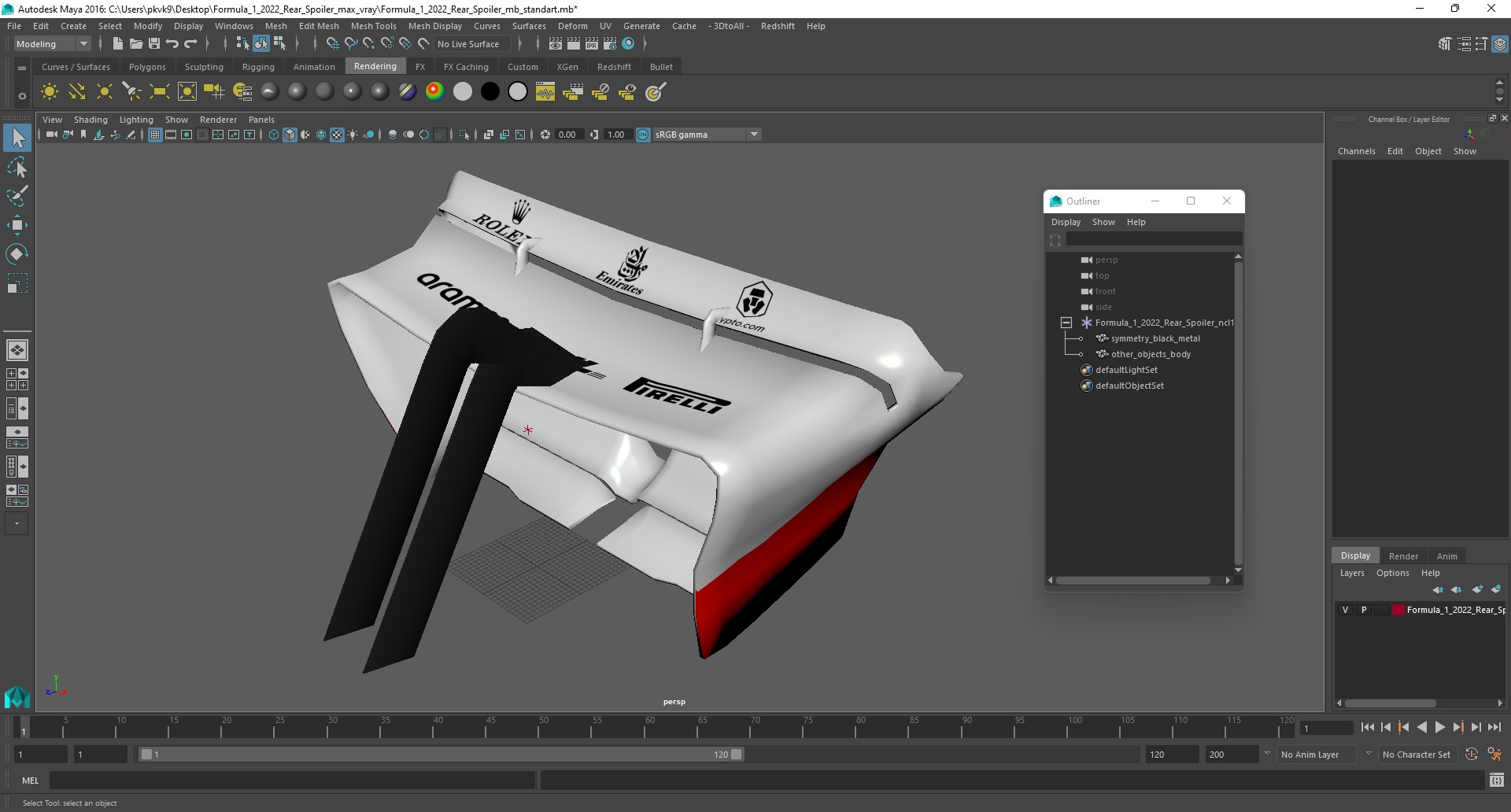The height and width of the screenshot is (812, 1511).
Task: Assign the black shelf material sphere
Action: pyautogui.click(x=490, y=92)
